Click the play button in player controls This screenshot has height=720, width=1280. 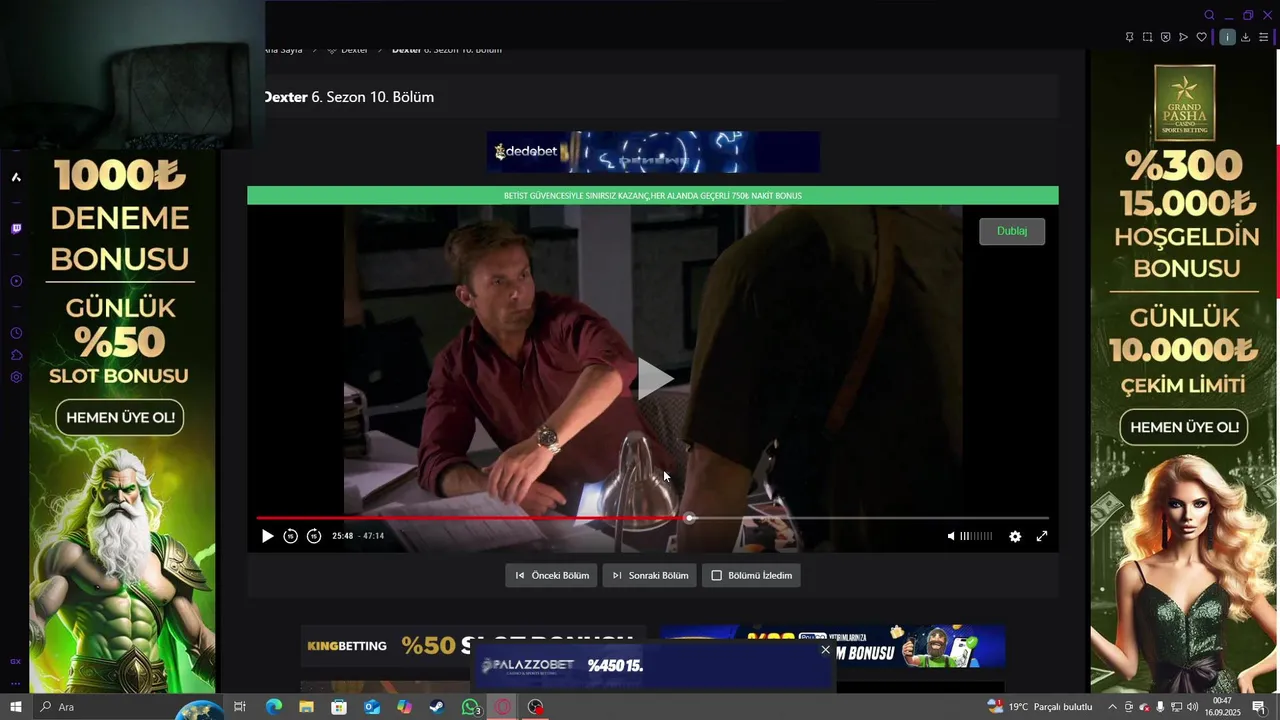(x=267, y=536)
